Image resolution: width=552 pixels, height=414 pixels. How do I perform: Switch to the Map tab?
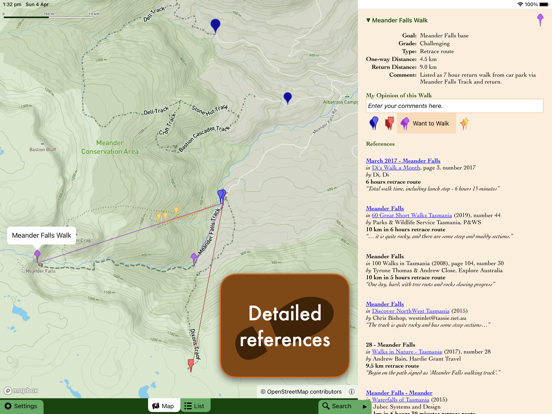163,406
